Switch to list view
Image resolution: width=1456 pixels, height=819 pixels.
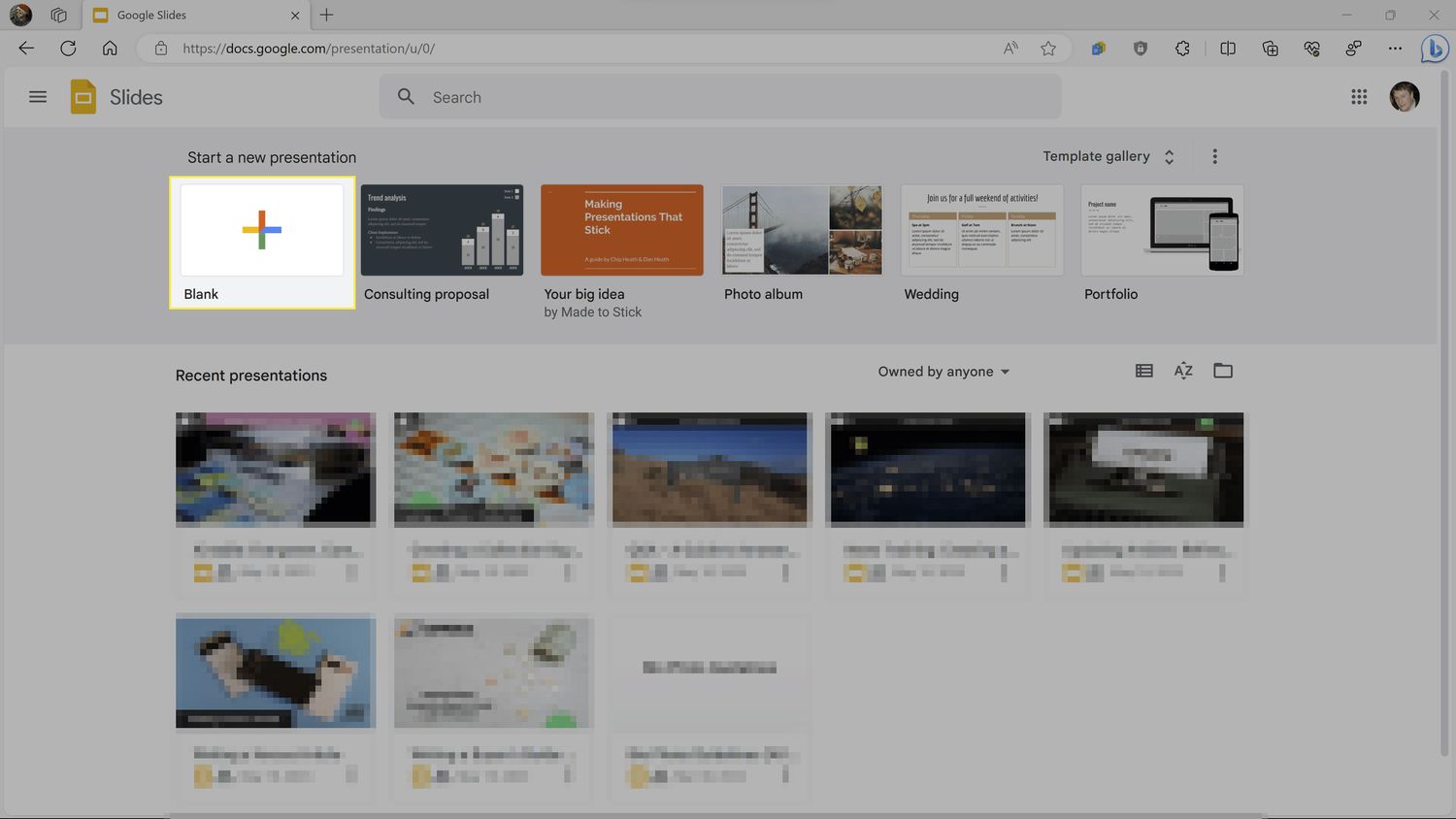pyautogui.click(x=1143, y=371)
